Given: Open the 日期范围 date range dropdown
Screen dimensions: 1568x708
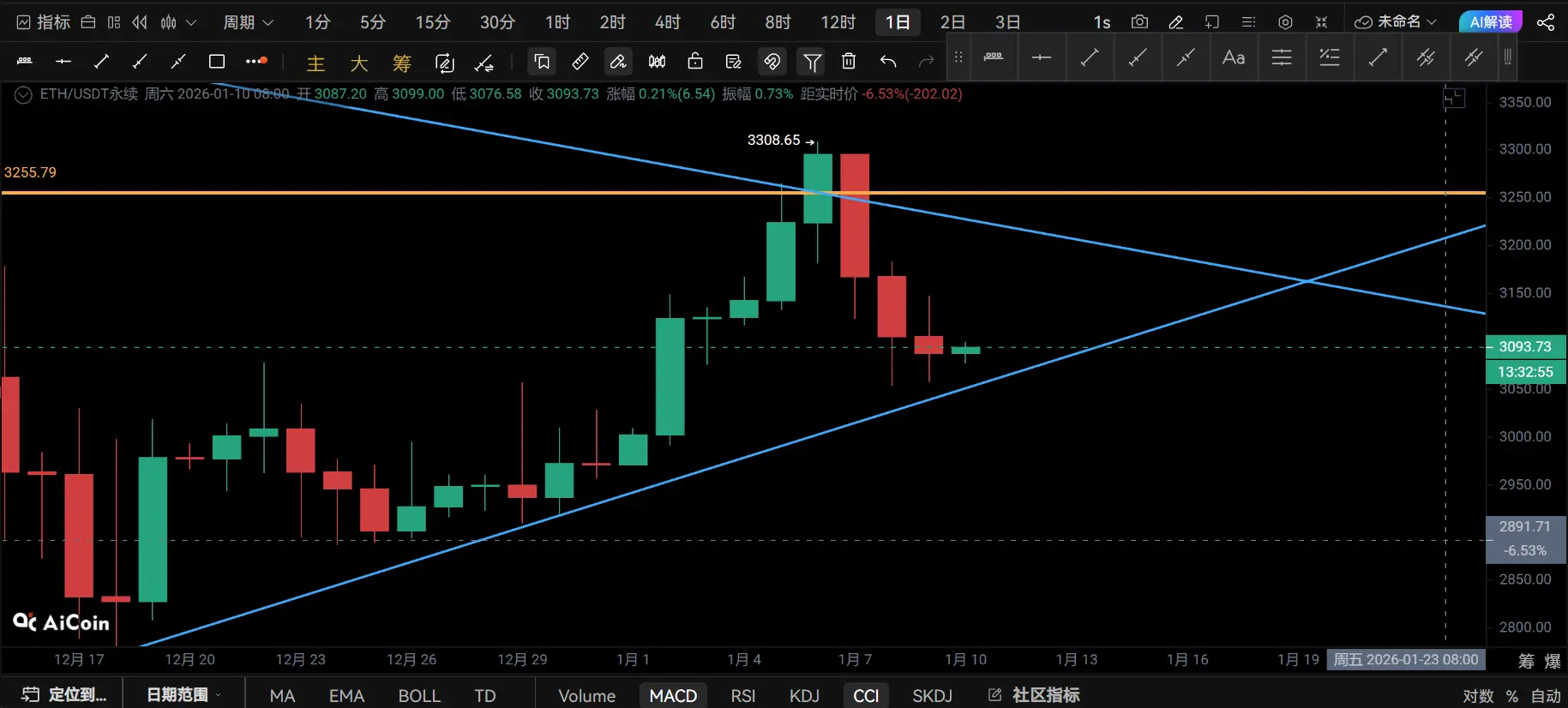Looking at the screenshot, I should click(x=183, y=694).
